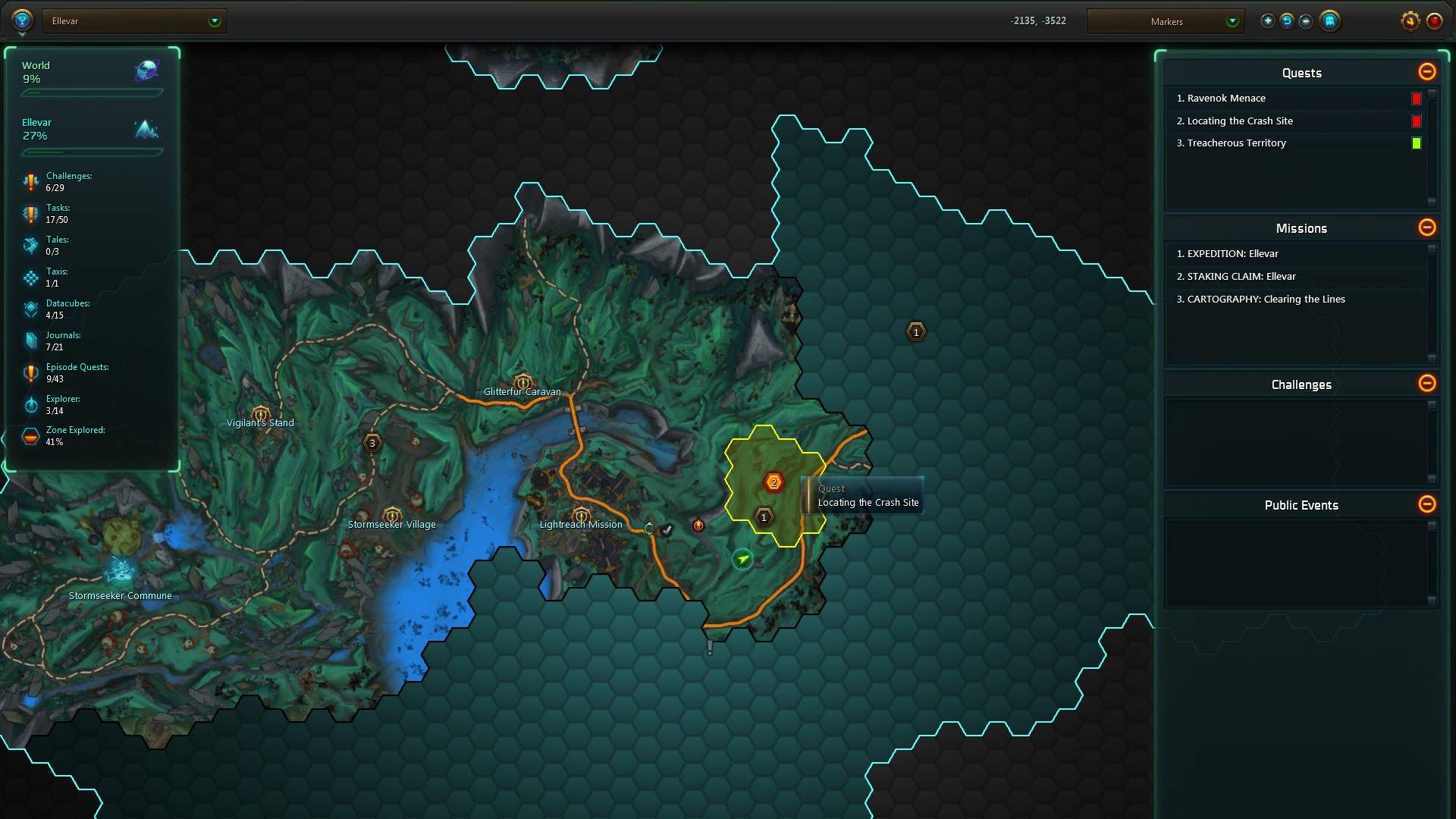Click the red swatch beside Locating the Crash Site

(x=1416, y=121)
